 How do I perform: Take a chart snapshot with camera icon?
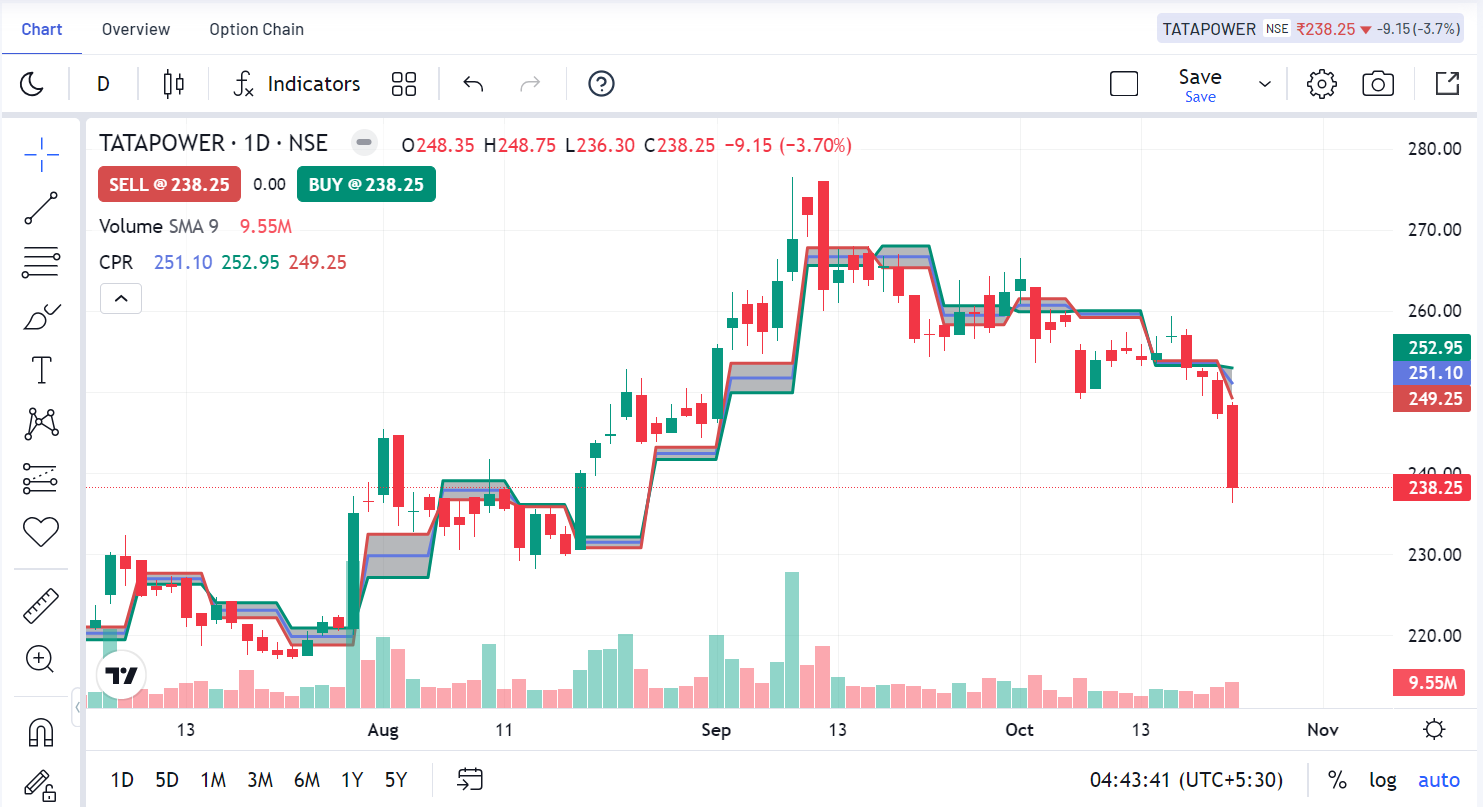[1378, 84]
